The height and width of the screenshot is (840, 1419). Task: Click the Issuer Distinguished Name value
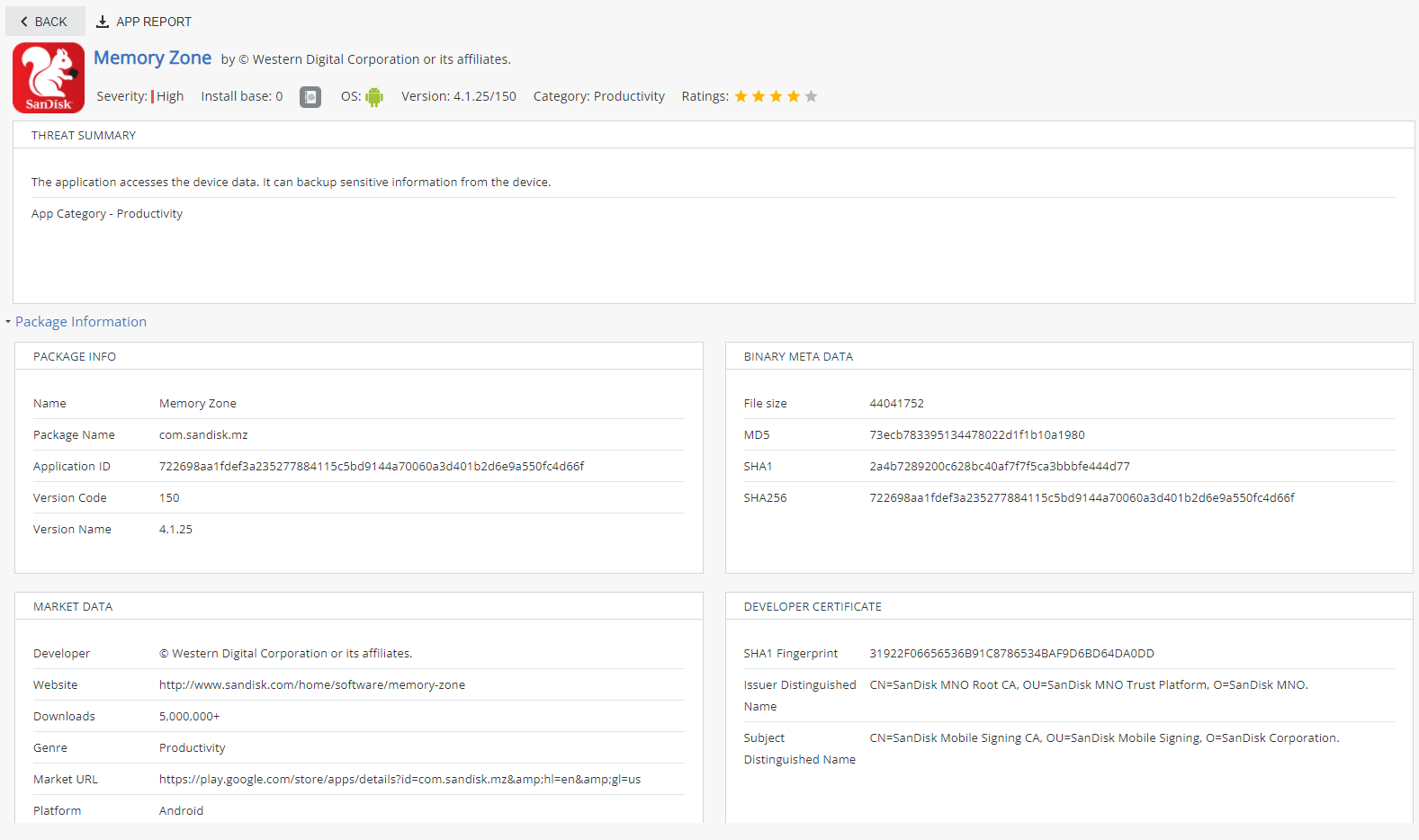point(1089,685)
